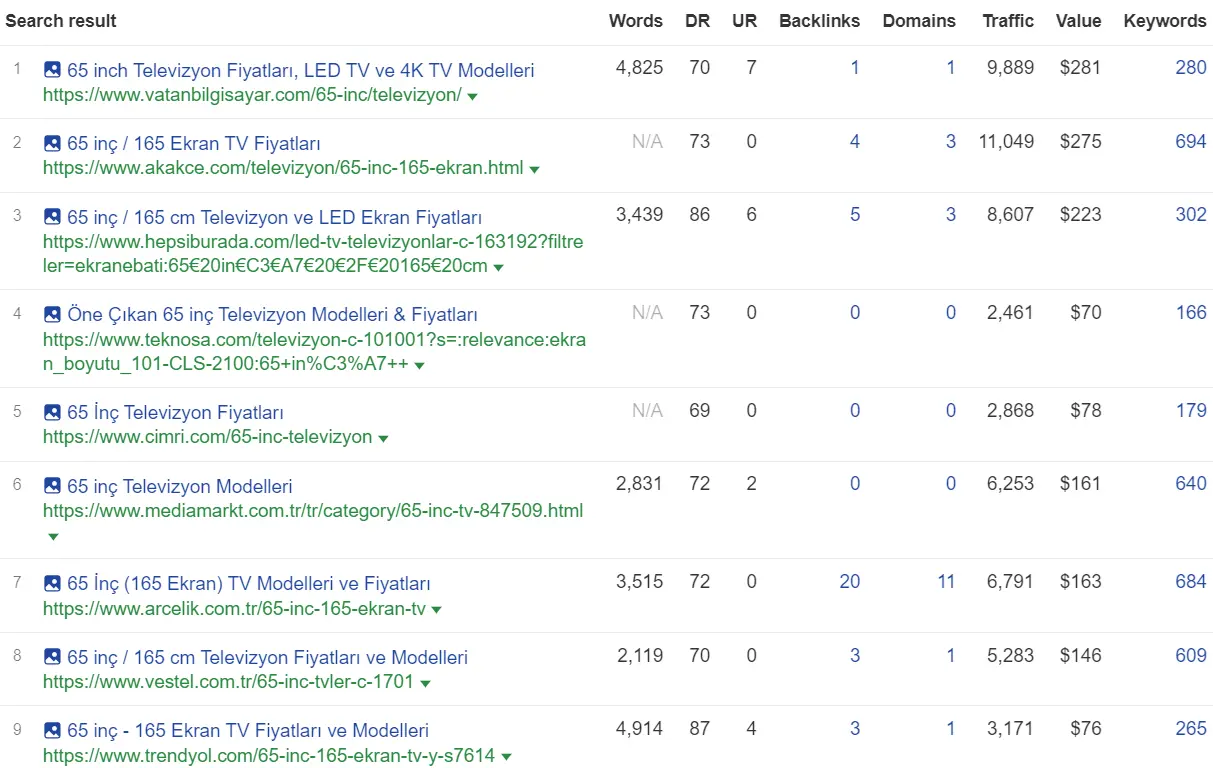Click the image icon in the cimri result row
The image size is (1213, 768).
pyautogui.click(x=52, y=412)
